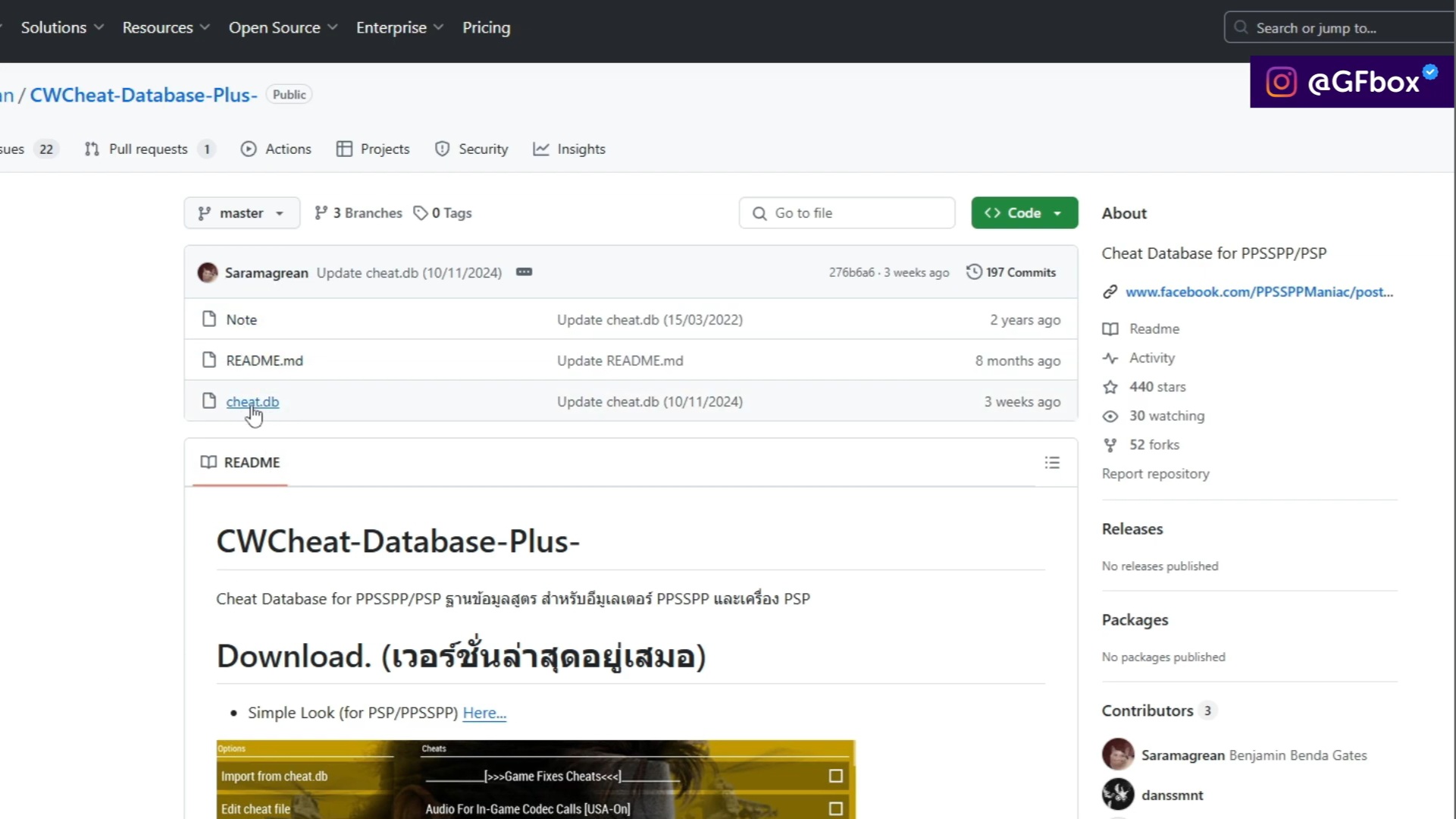
Task: Click Saramagrean's avatar in commit row
Action: pyautogui.click(x=208, y=273)
